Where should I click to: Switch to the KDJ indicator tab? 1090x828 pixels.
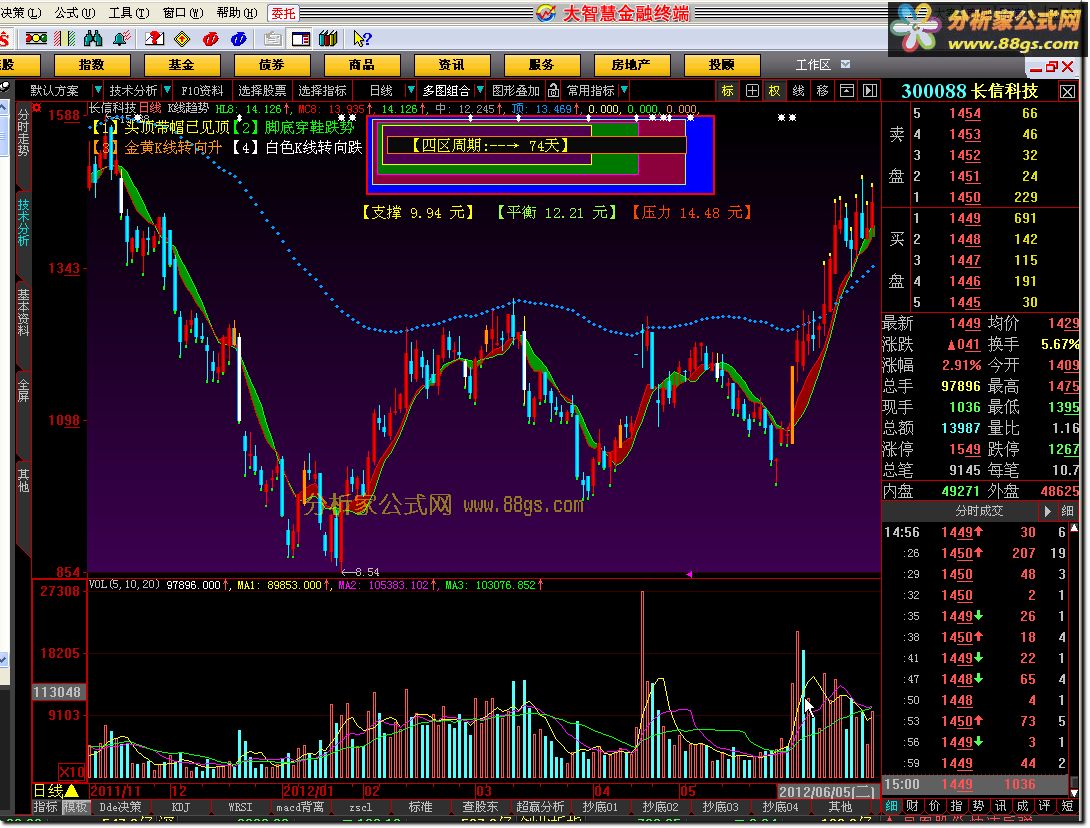click(181, 807)
